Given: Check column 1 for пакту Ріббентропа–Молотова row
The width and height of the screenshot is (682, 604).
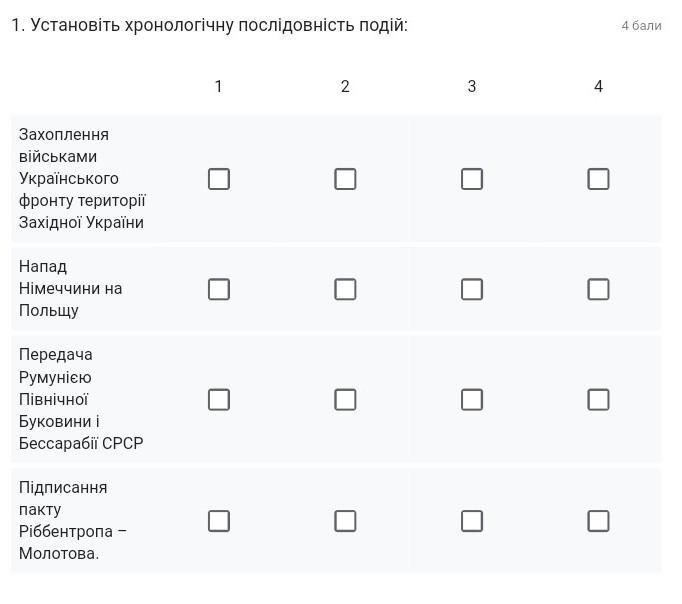Looking at the screenshot, I should [218, 521].
